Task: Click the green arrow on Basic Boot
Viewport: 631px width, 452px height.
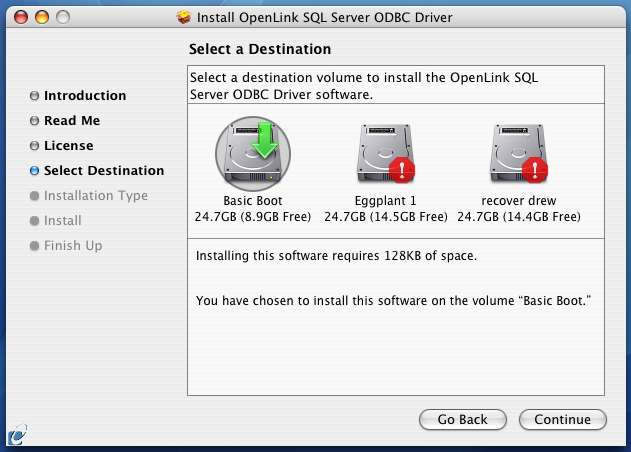Action: click(x=264, y=140)
